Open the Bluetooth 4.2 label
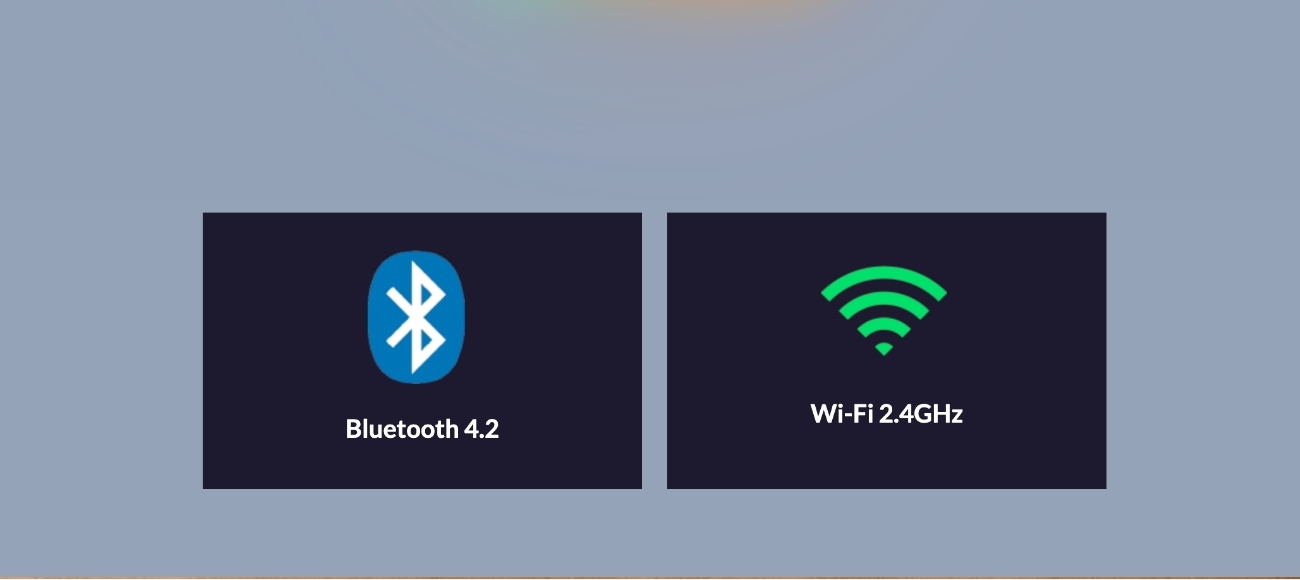The height and width of the screenshot is (580, 1300). coord(422,429)
